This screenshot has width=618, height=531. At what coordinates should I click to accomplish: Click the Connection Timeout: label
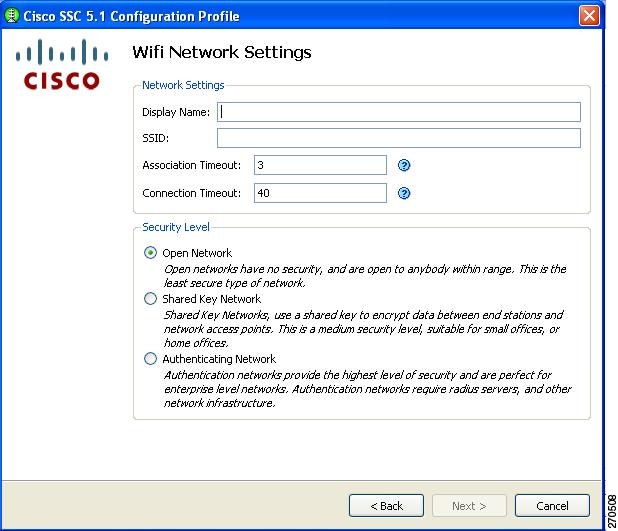coord(192,193)
